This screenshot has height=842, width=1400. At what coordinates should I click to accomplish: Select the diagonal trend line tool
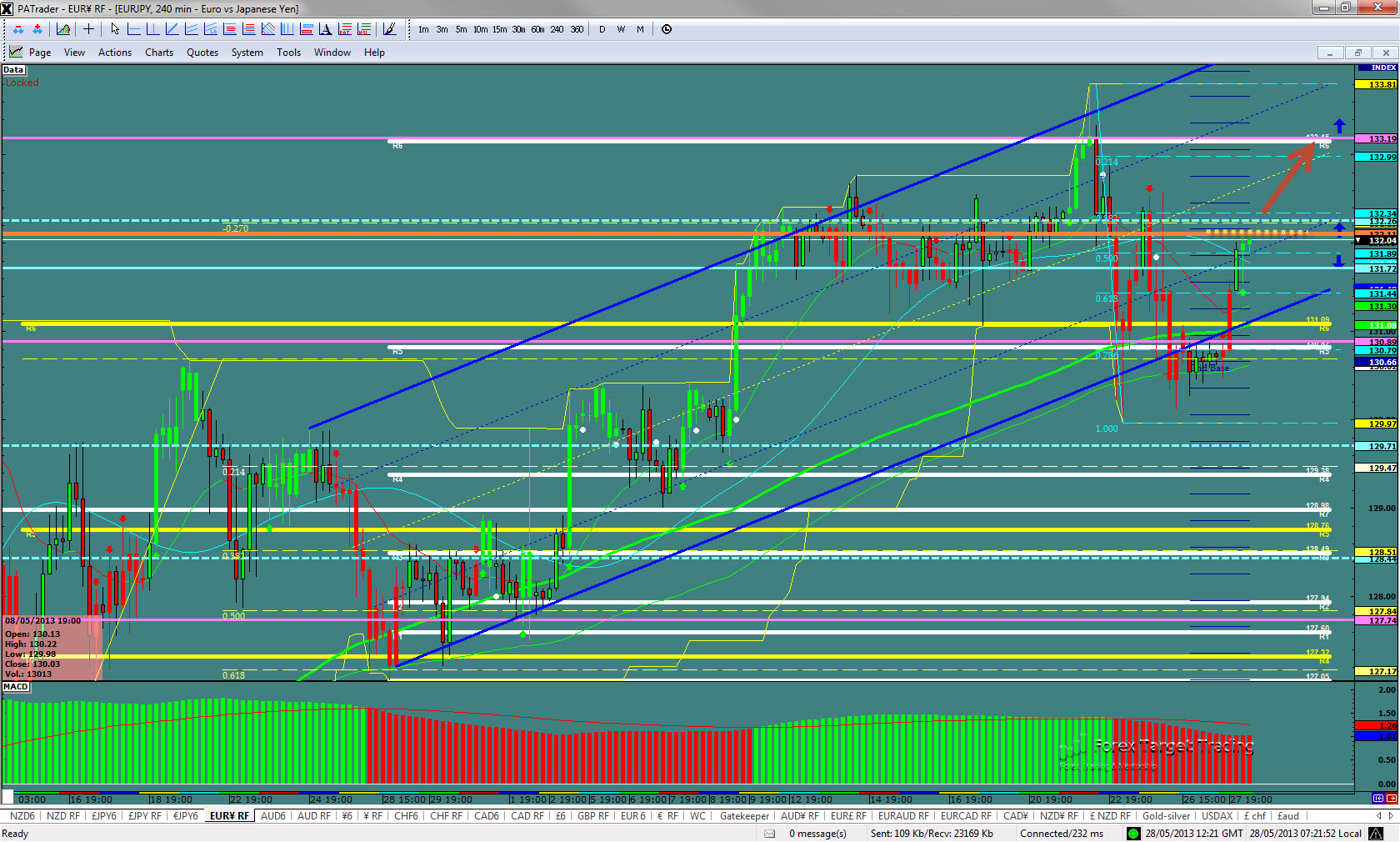[x=172, y=29]
